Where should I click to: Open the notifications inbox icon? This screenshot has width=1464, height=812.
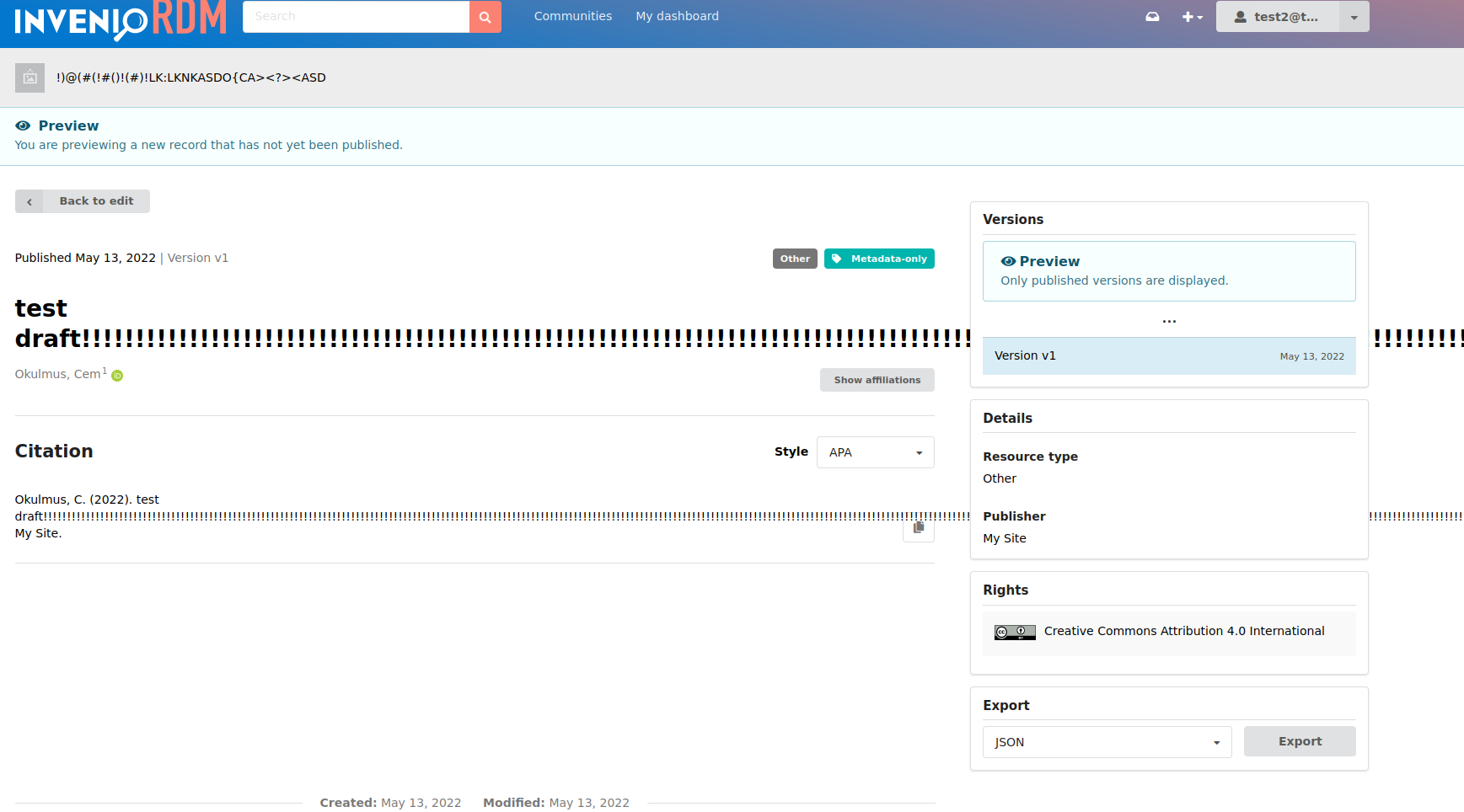pyautogui.click(x=1152, y=16)
